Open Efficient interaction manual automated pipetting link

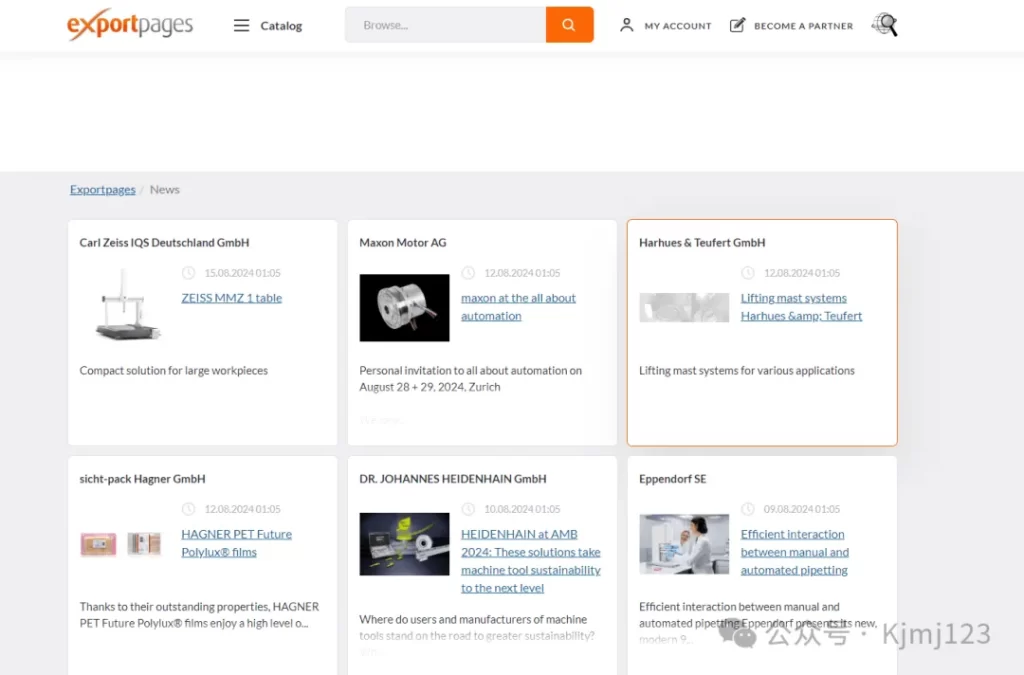point(795,552)
